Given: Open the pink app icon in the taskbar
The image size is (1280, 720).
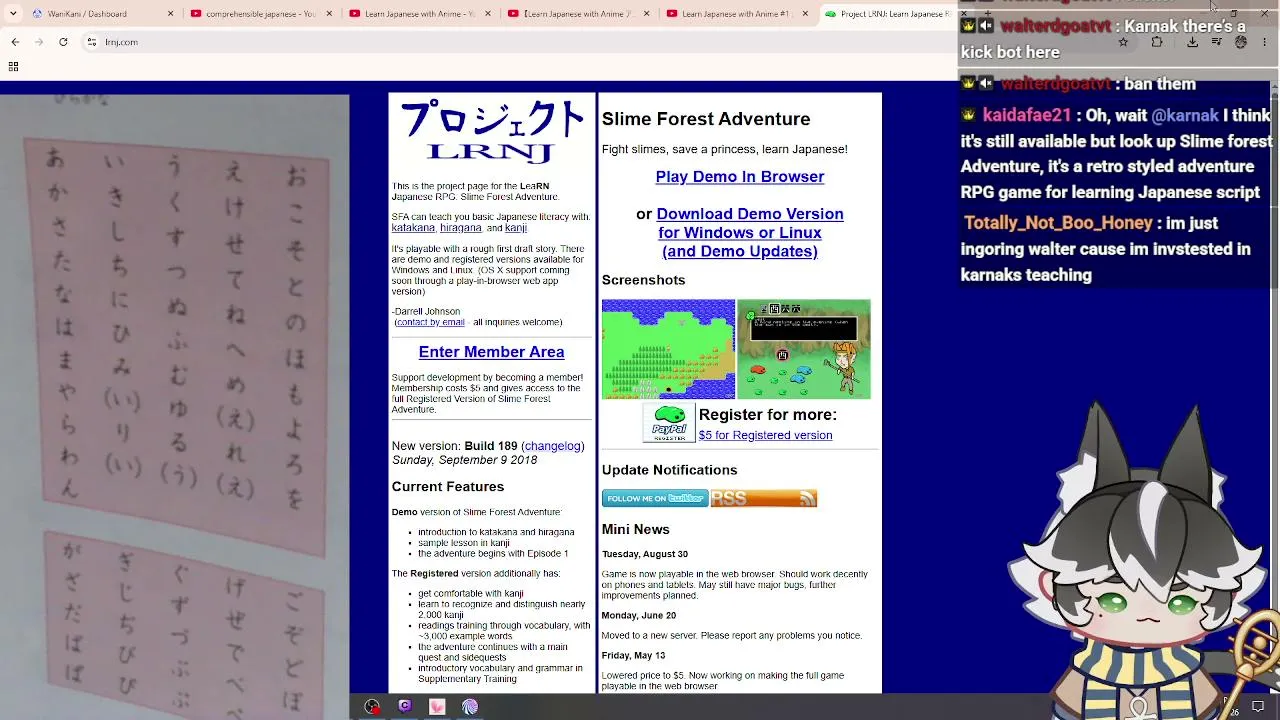Looking at the screenshot, I should [x=437, y=707].
